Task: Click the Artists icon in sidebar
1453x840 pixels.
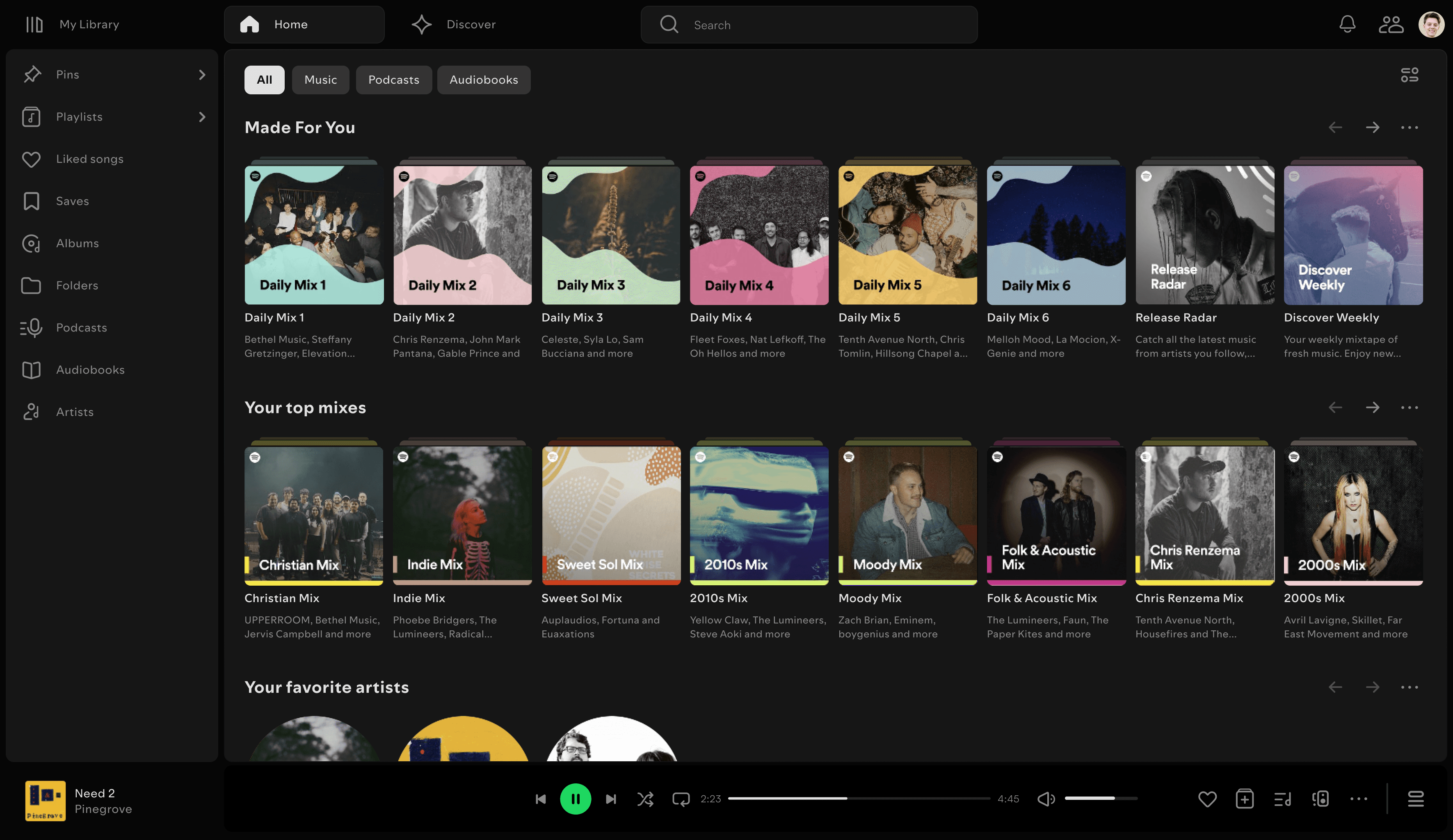Action: [31, 412]
